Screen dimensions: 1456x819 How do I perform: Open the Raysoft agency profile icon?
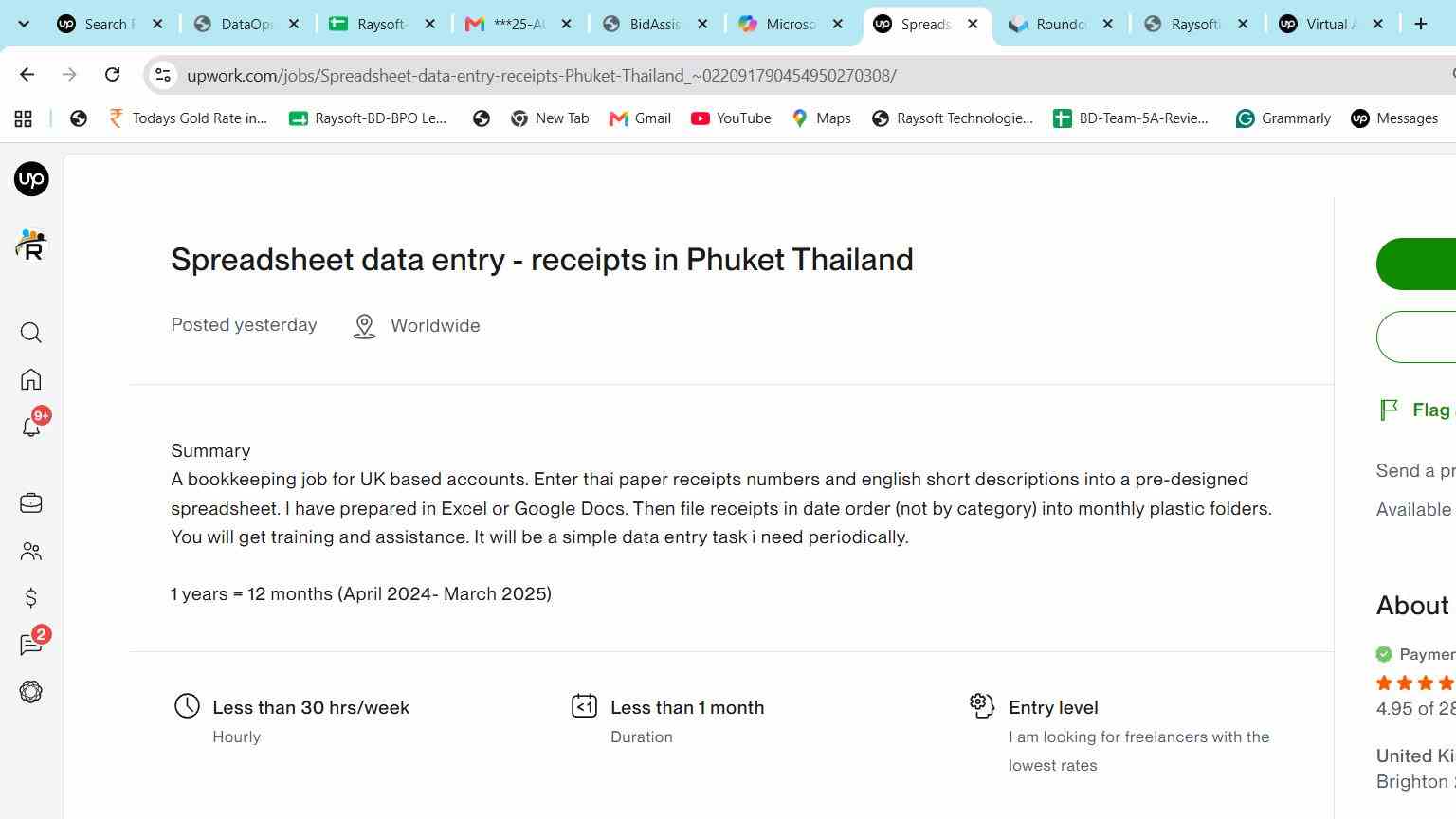click(x=31, y=245)
